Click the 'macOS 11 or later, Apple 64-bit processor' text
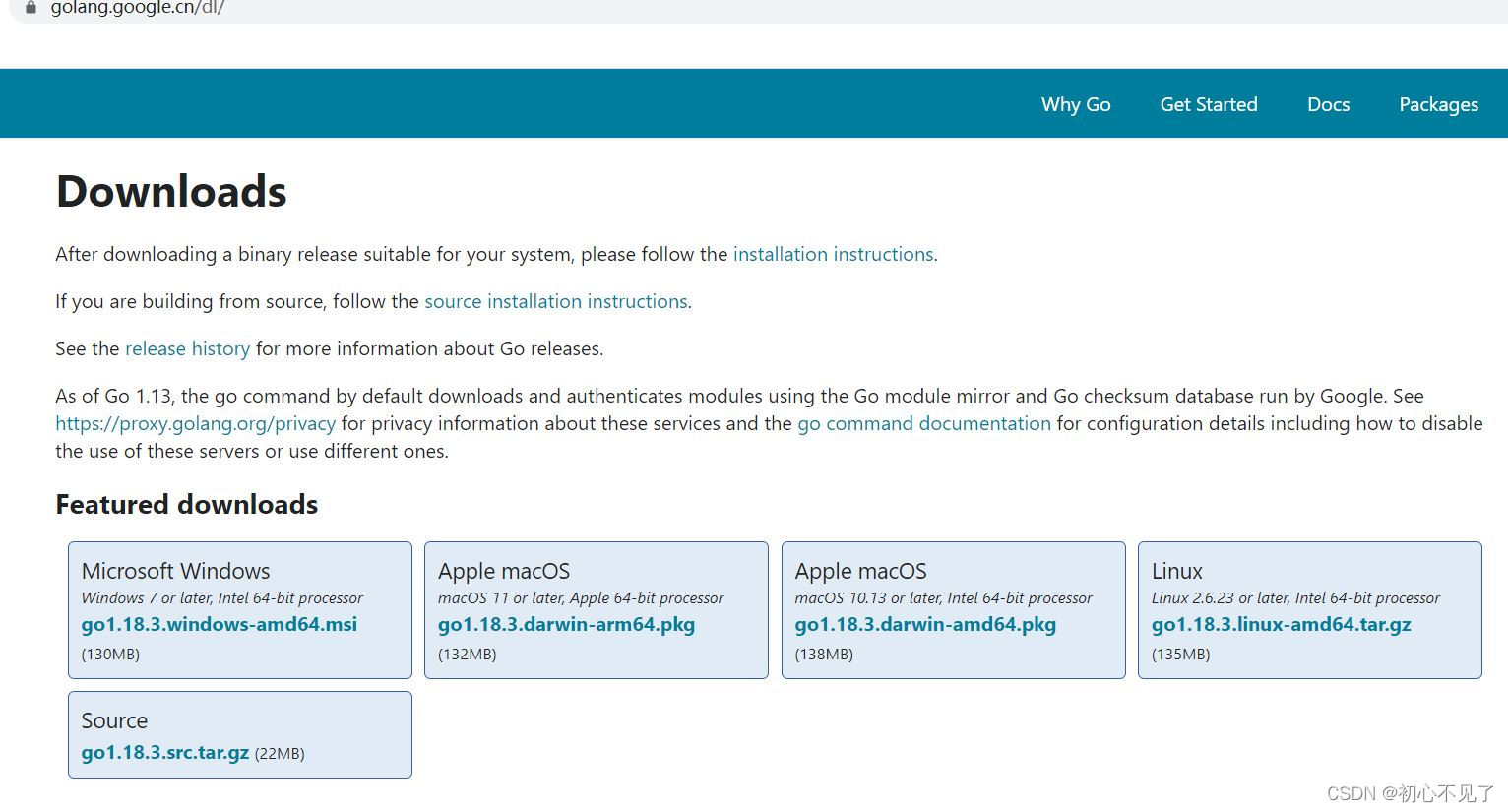Viewport: 1508px width, 812px height. point(581,597)
